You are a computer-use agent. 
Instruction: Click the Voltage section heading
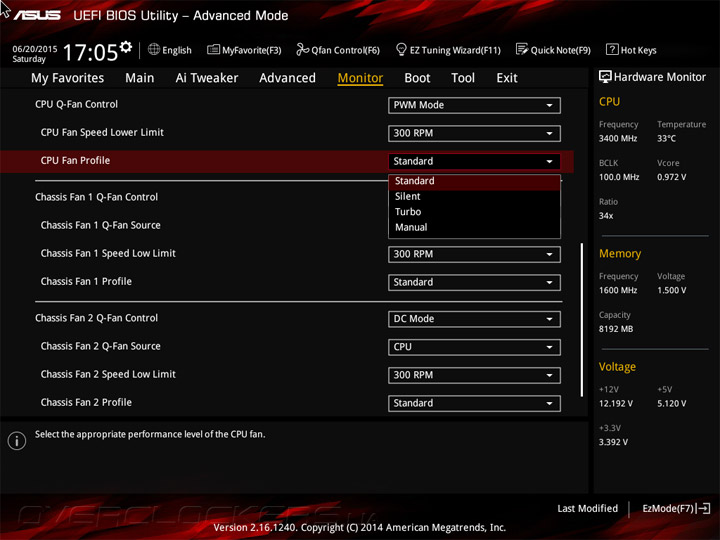pos(617,367)
